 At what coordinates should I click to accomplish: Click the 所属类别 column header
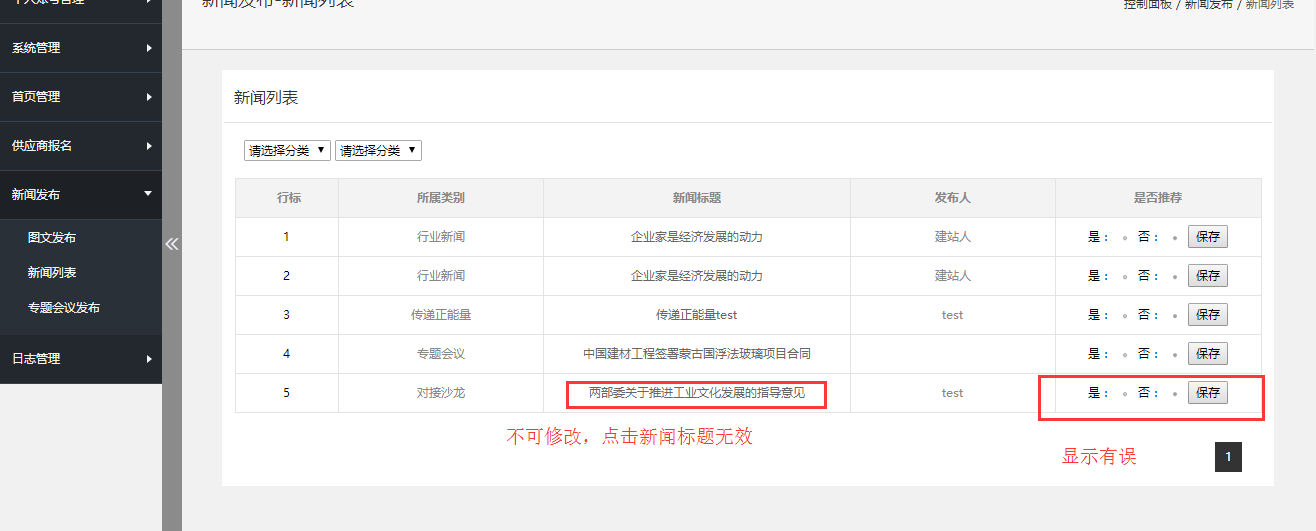(441, 198)
